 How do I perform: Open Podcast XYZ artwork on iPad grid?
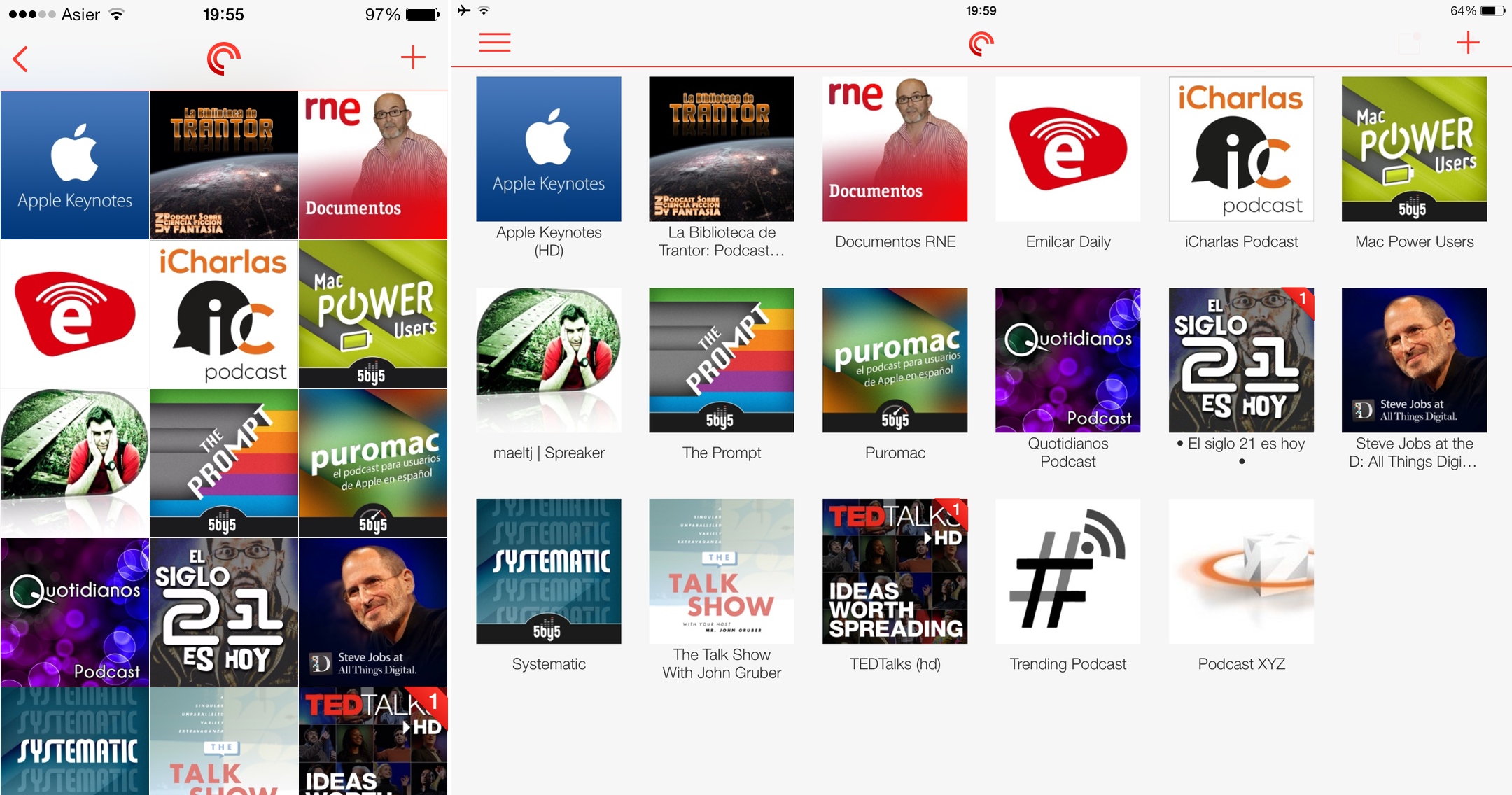1241,571
